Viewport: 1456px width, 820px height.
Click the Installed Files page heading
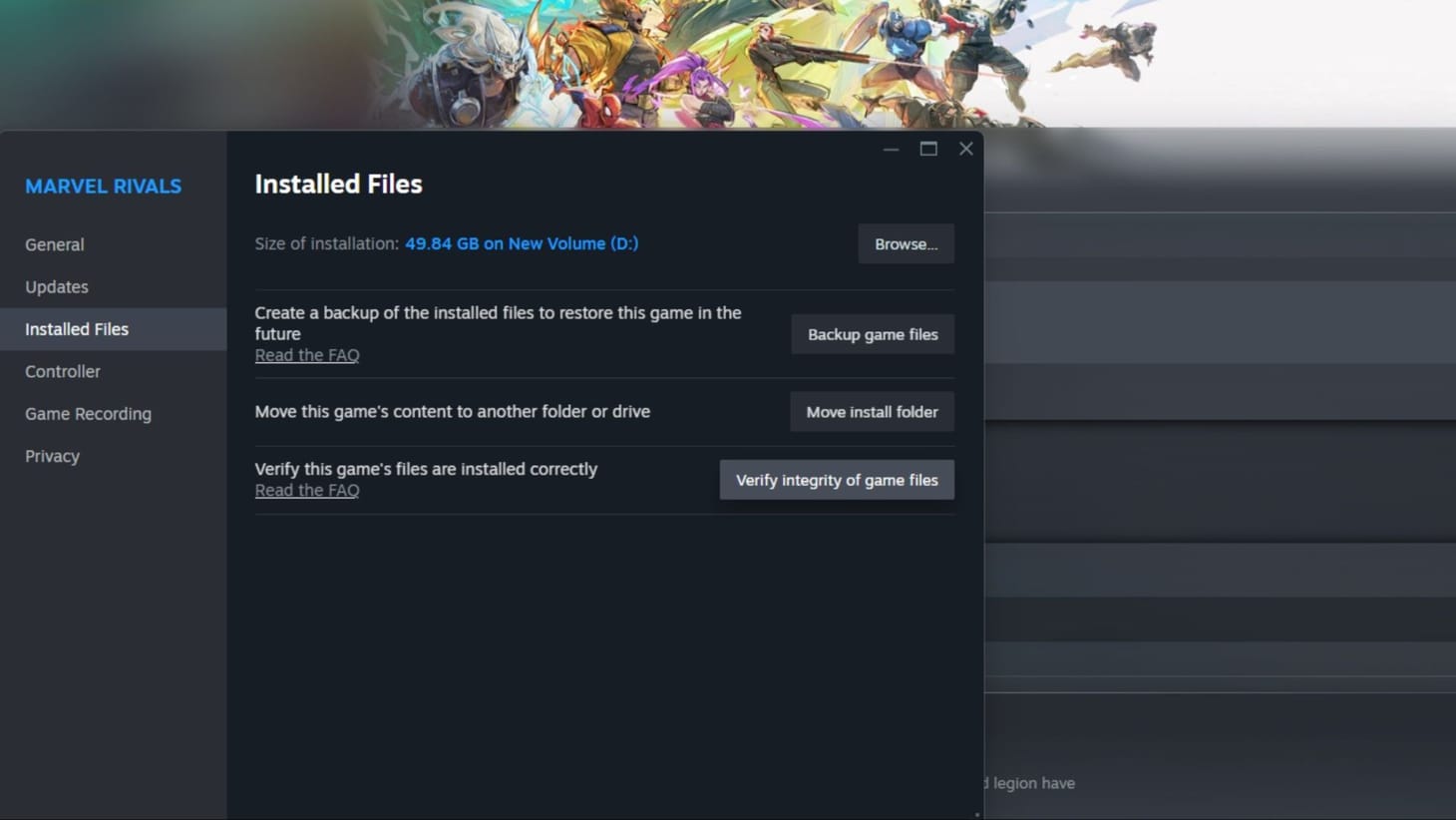[338, 184]
